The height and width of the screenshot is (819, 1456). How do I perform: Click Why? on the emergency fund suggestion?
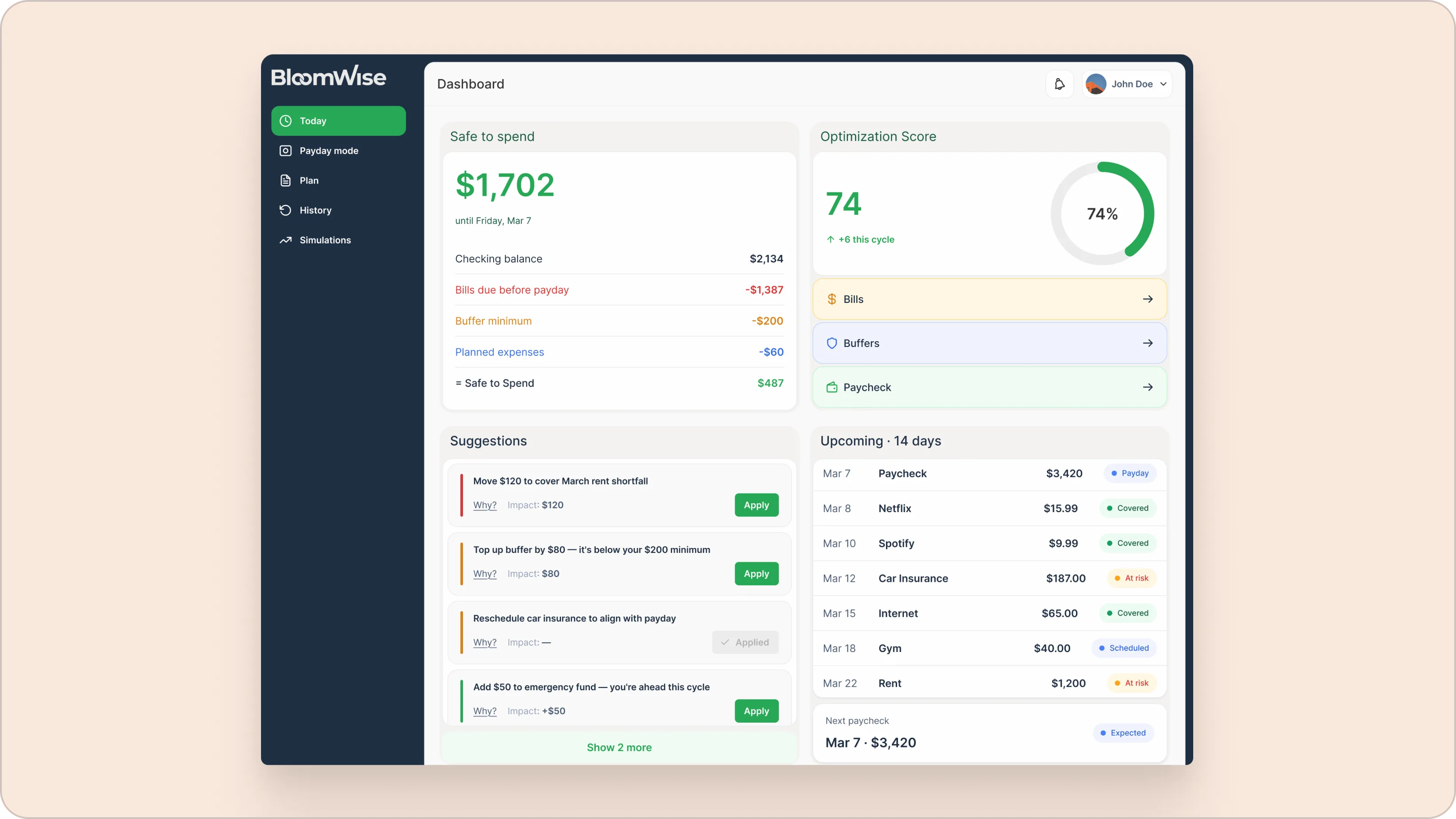tap(484, 711)
